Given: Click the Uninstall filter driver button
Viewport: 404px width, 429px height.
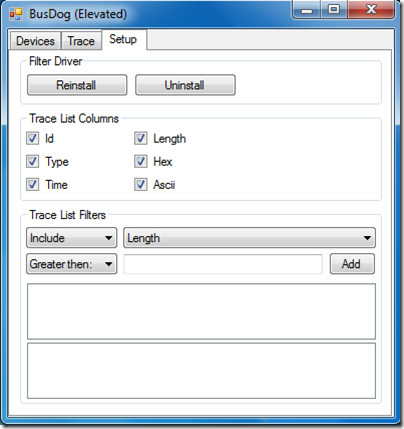Looking at the screenshot, I should pyautogui.click(x=185, y=85).
